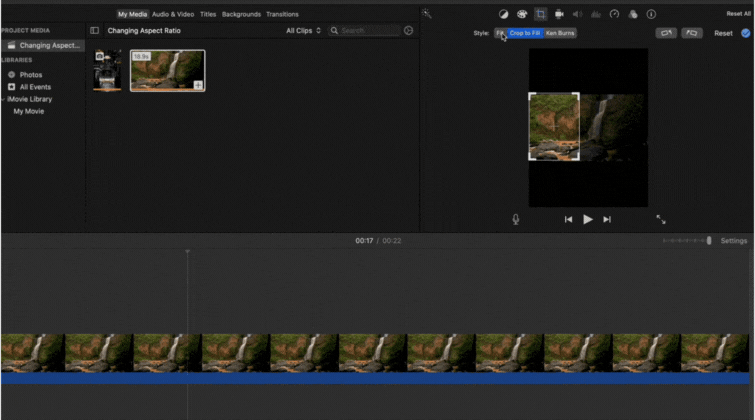Screen dimensions: 755x420
Task: Open the speed adjustment speedometer icon
Action: point(614,14)
